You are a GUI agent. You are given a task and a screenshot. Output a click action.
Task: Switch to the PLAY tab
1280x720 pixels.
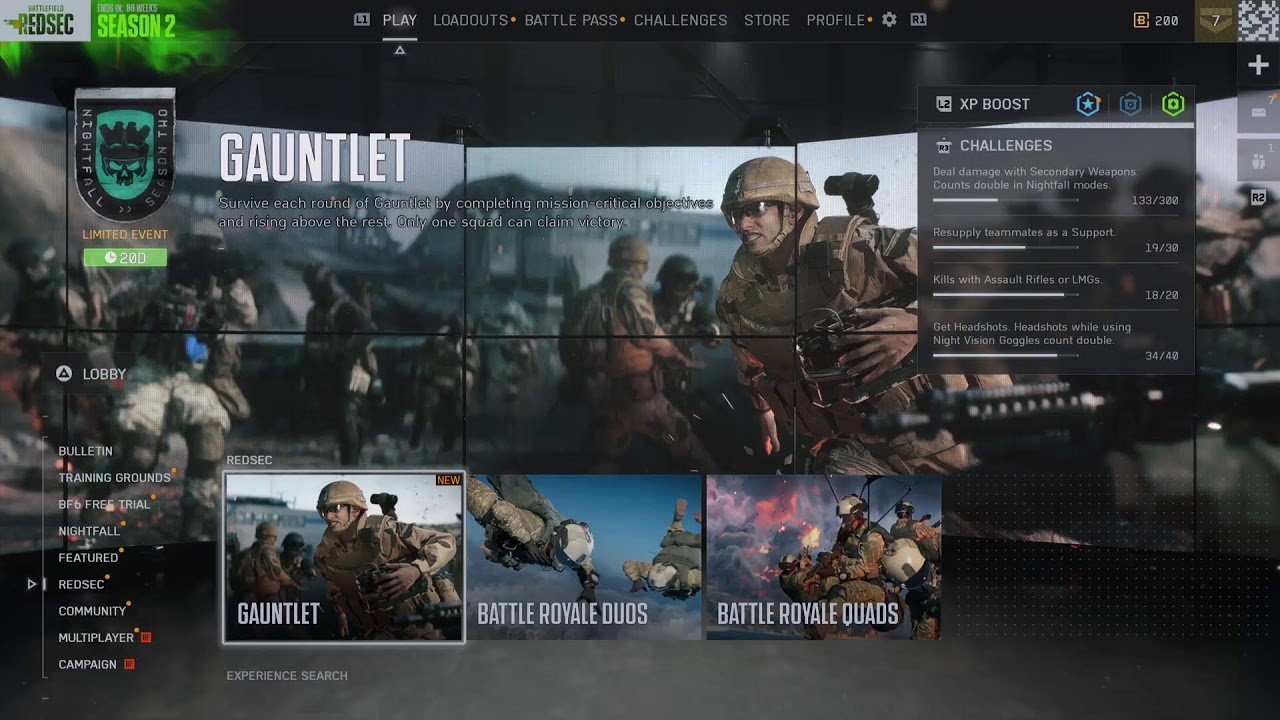(x=400, y=20)
